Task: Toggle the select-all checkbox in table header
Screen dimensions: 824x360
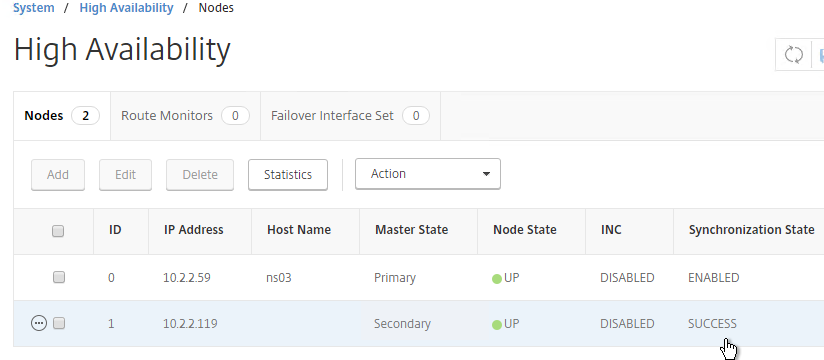Action: (58, 231)
